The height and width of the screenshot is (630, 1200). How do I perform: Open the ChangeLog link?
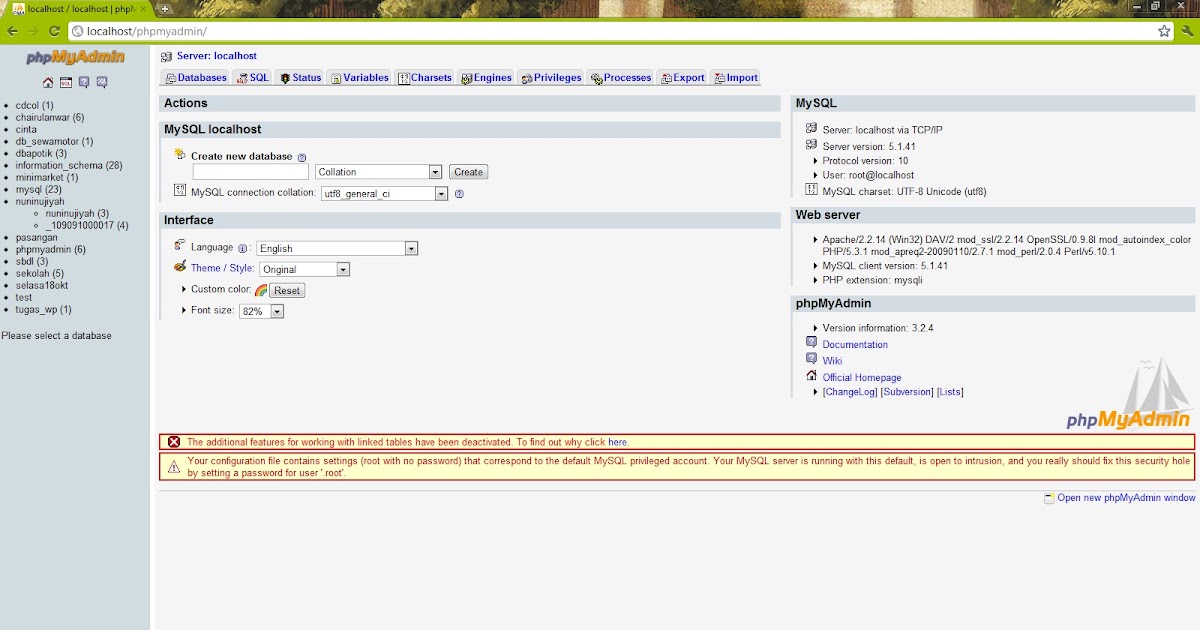tap(850, 392)
